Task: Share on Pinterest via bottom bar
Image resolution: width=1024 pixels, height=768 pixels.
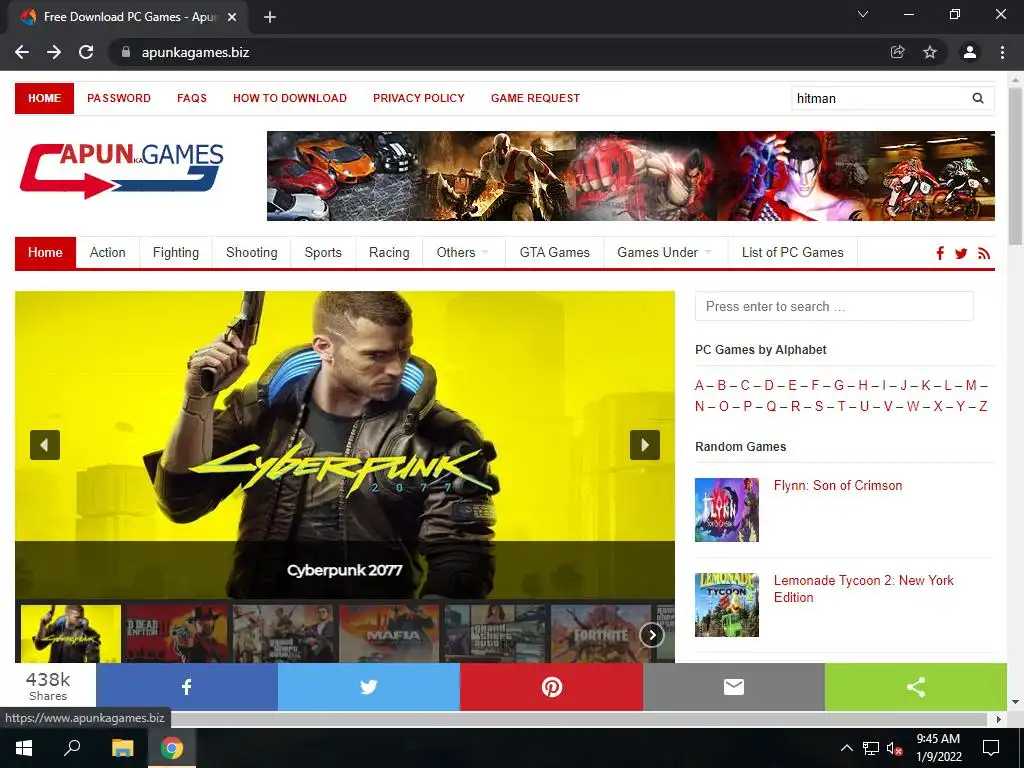Action: click(x=552, y=687)
